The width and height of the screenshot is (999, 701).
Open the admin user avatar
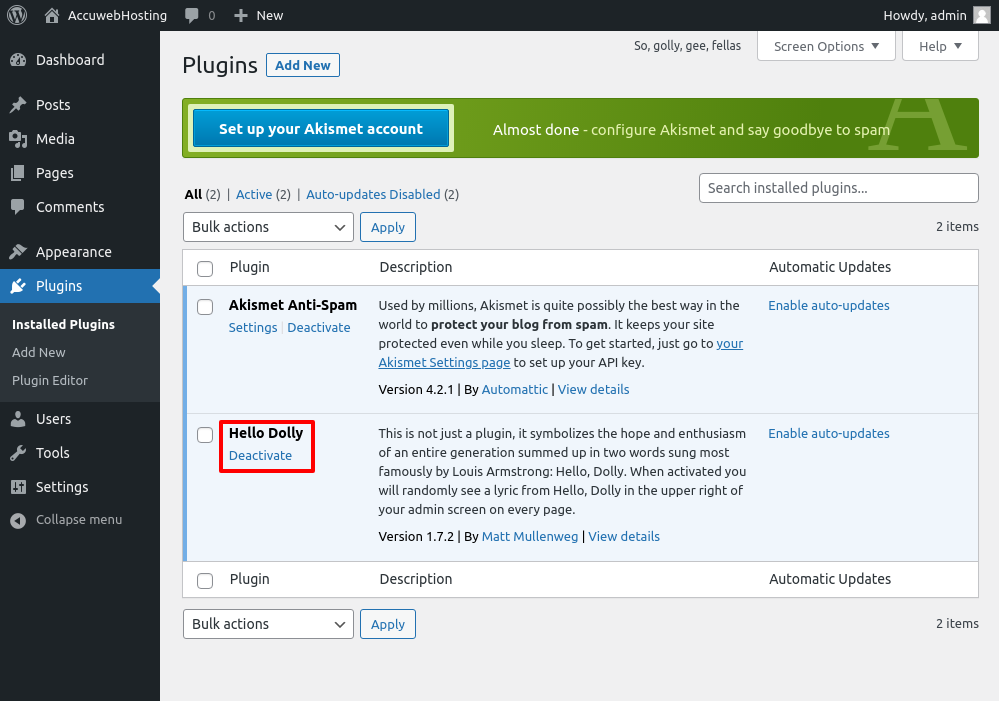pos(982,15)
